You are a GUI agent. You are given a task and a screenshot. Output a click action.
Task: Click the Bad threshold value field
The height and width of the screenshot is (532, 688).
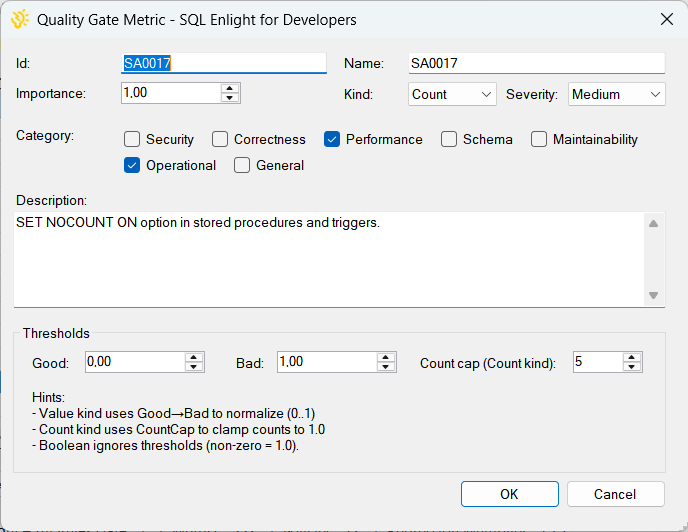[326, 362]
